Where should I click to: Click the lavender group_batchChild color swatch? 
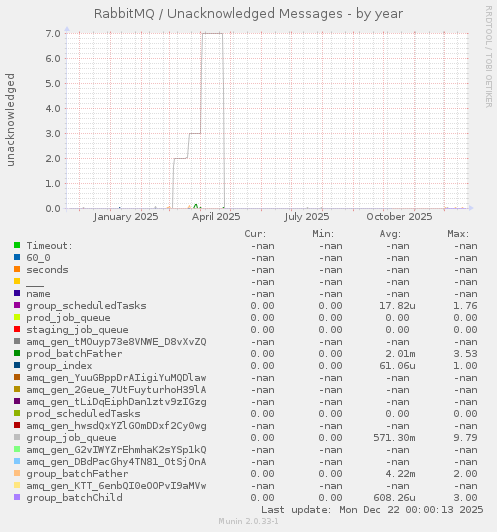(x=17, y=497)
